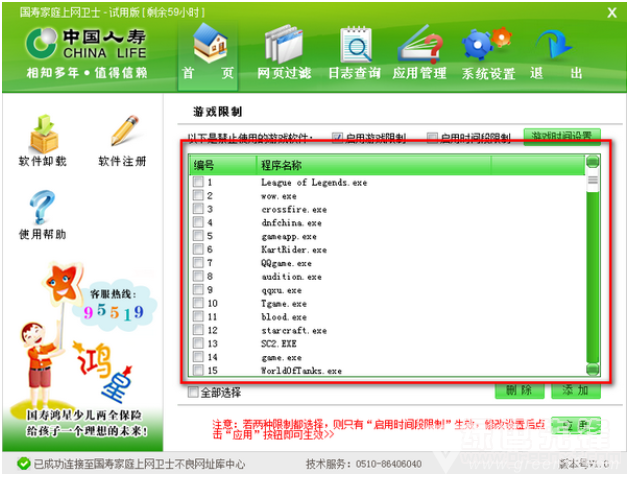Viewport: 630px width, 478px height.
Task: Click the 软件注册 pencil icon
Action: pos(124,131)
